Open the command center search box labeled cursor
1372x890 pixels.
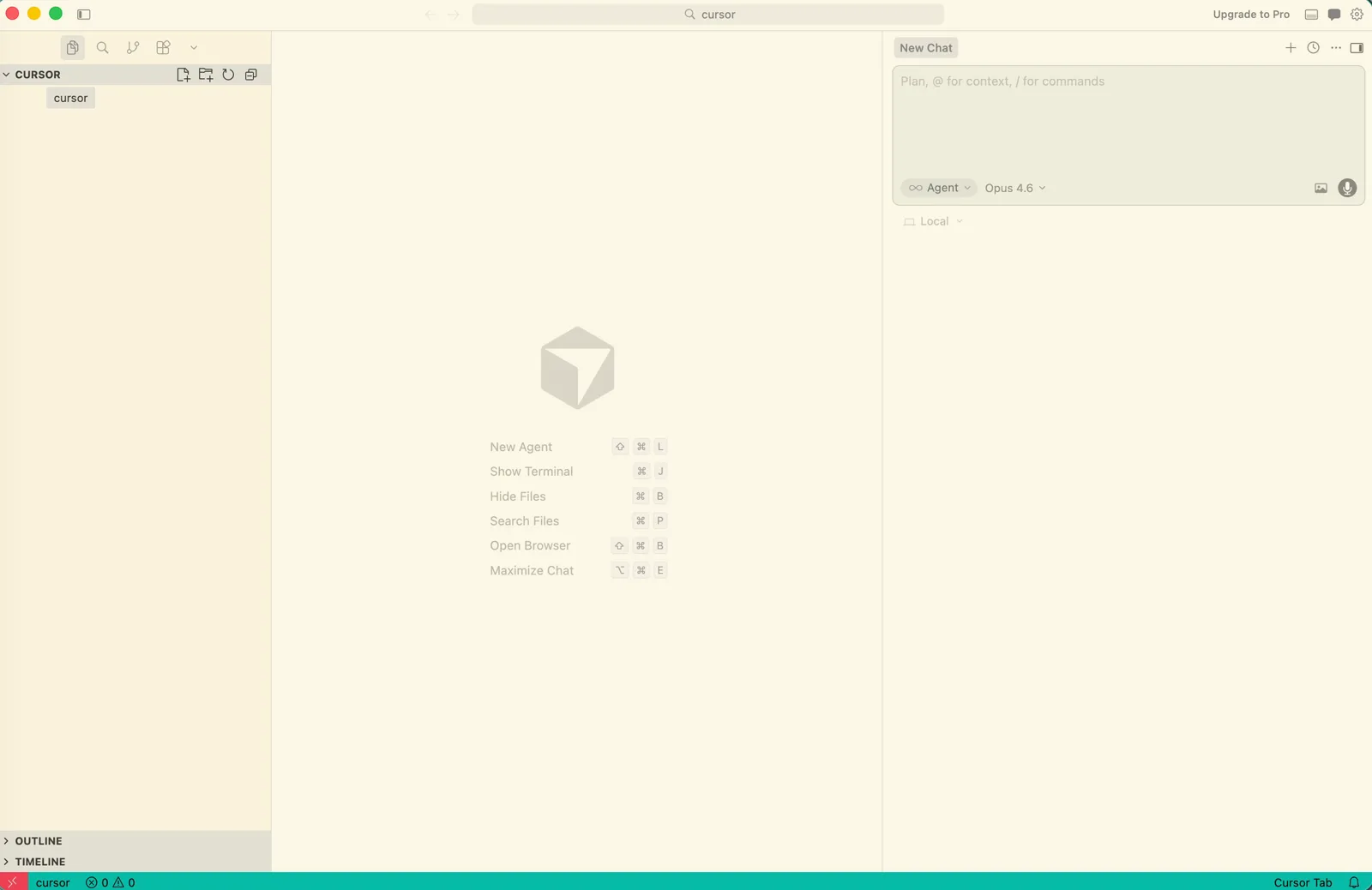708,15
